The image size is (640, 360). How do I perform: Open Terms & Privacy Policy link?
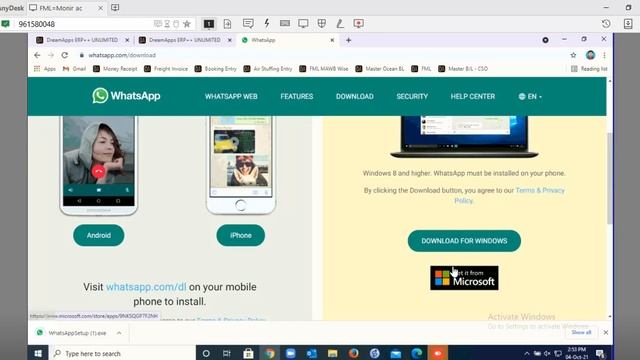(540, 191)
